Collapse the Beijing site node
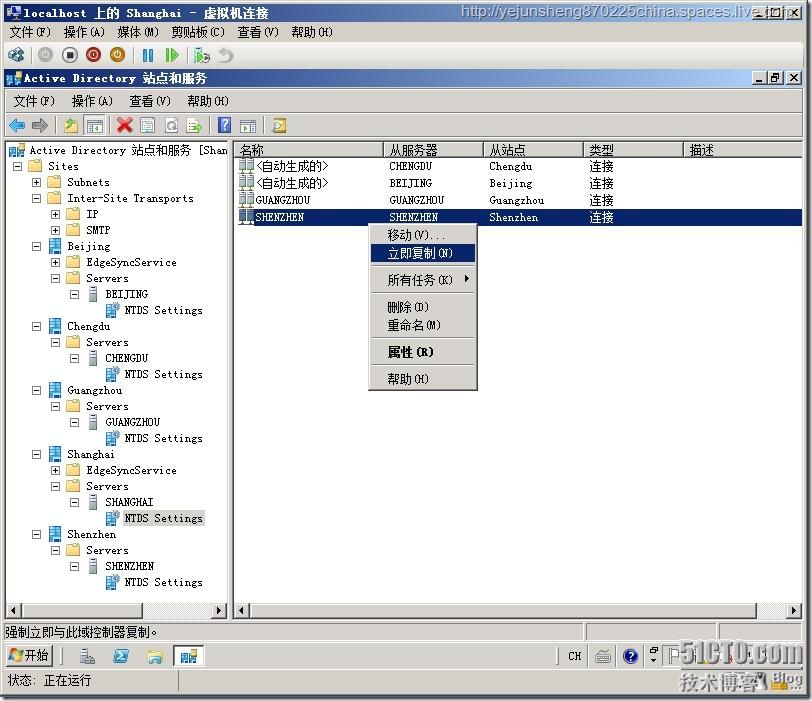812x701 pixels. (x=36, y=246)
